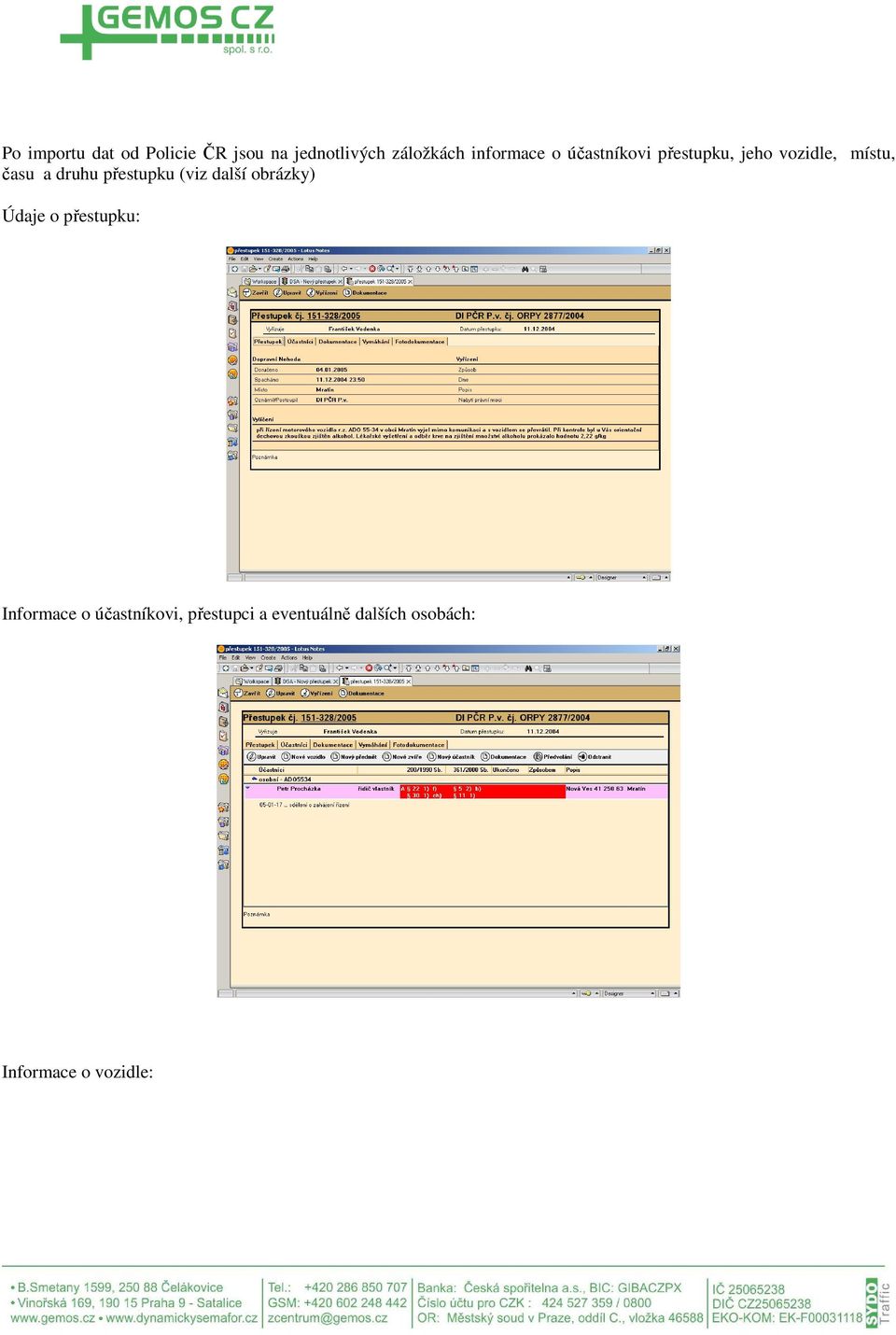Click 'František Vodenka' value in upper screenshot

354,329
